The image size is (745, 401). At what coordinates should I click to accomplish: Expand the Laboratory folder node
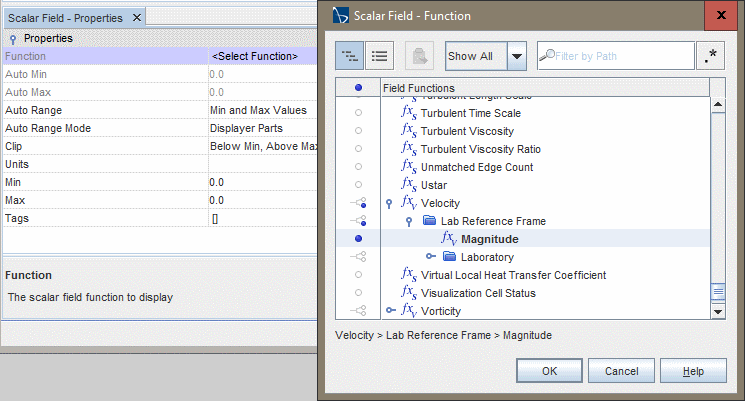click(430, 257)
